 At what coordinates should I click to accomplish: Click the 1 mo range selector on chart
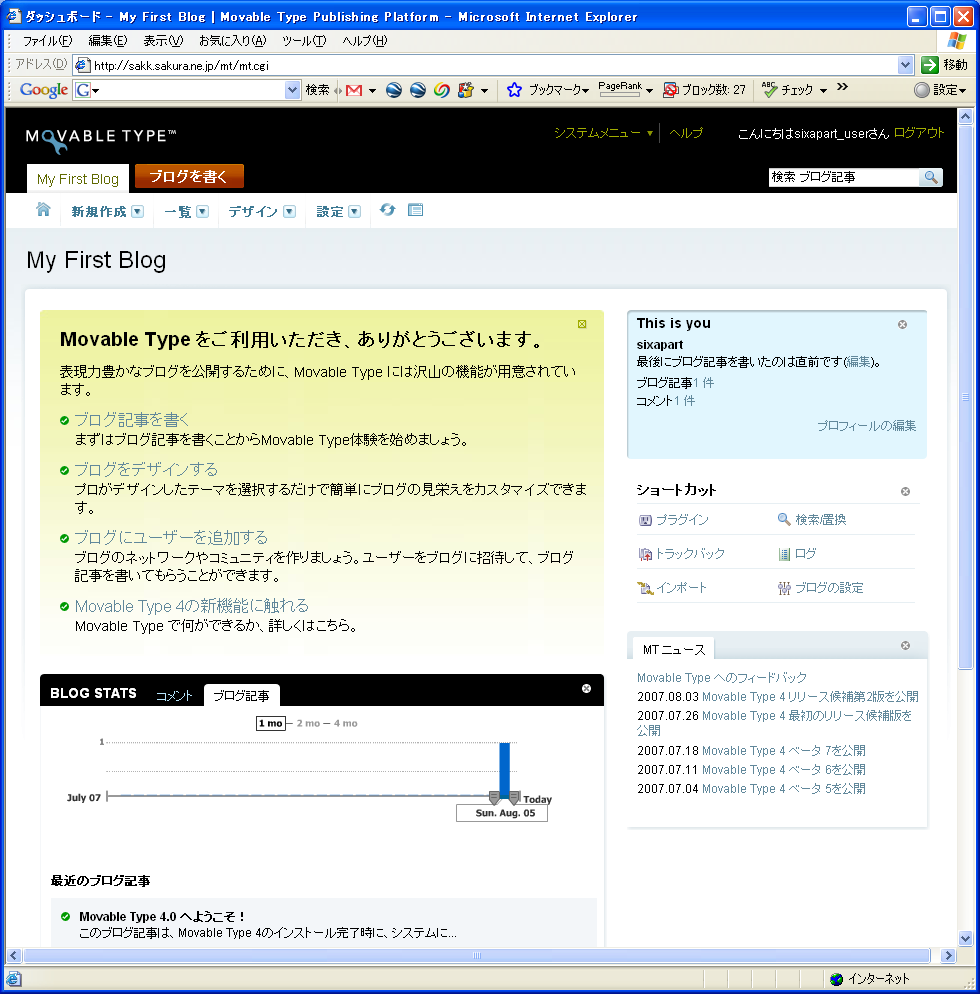pyautogui.click(x=271, y=723)
